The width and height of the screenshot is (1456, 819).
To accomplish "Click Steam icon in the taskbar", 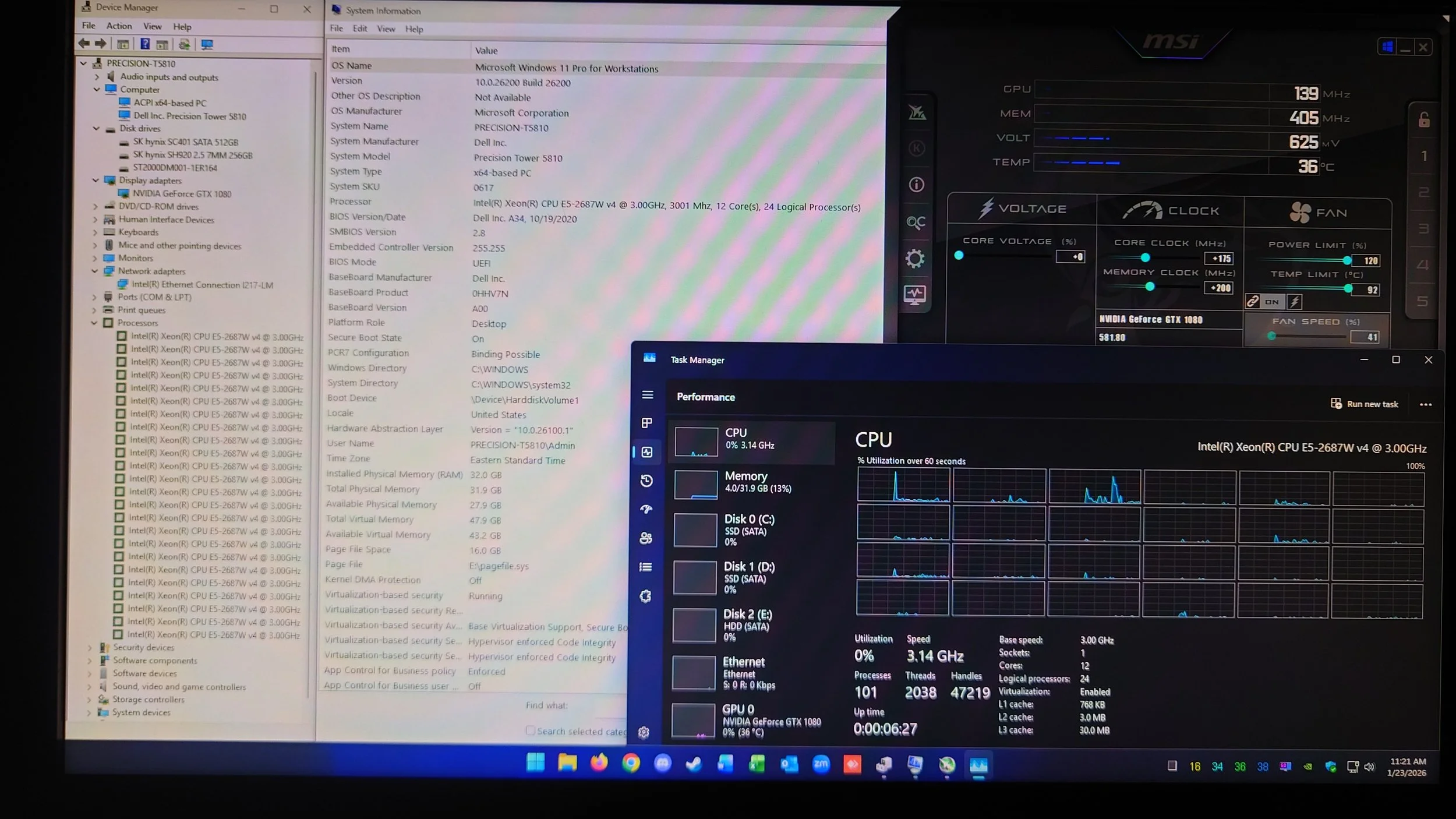I will coord(694,764).
